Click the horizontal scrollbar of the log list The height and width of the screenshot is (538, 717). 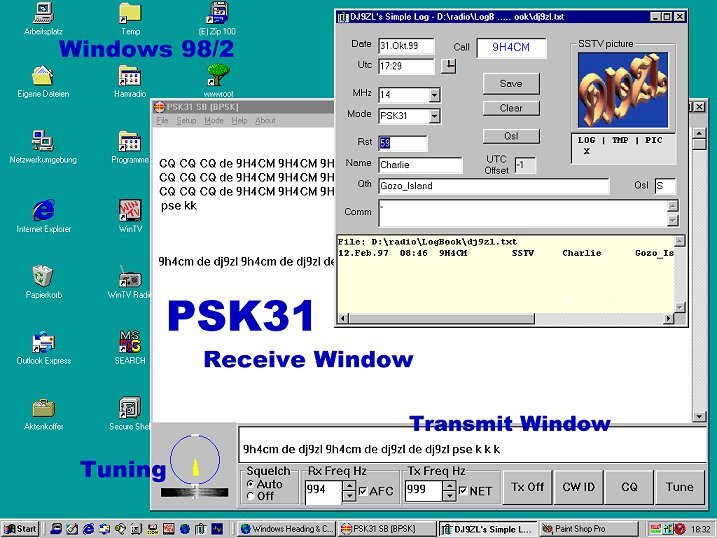coord(506,318)
